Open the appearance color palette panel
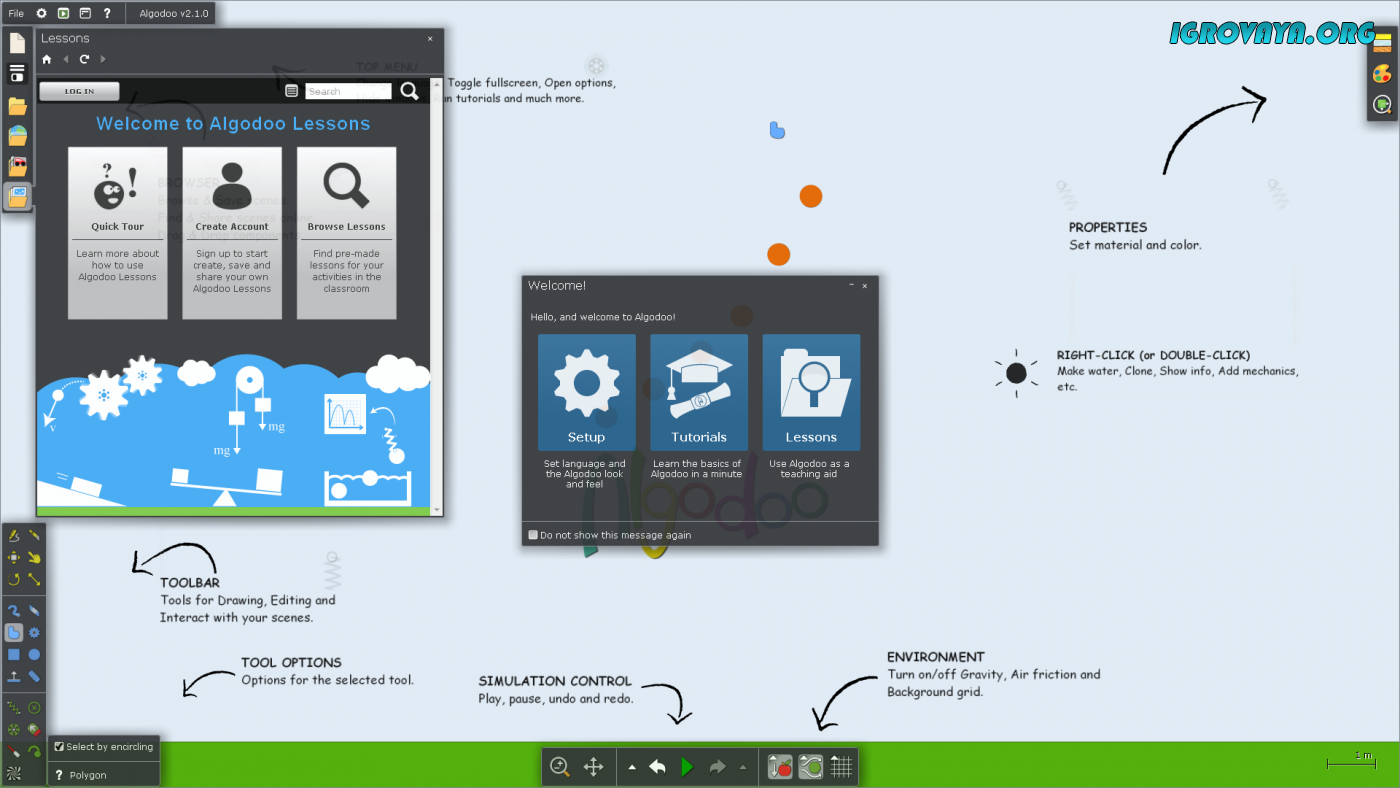Viewport: 1400px width, 788px height. [1382, 74]
